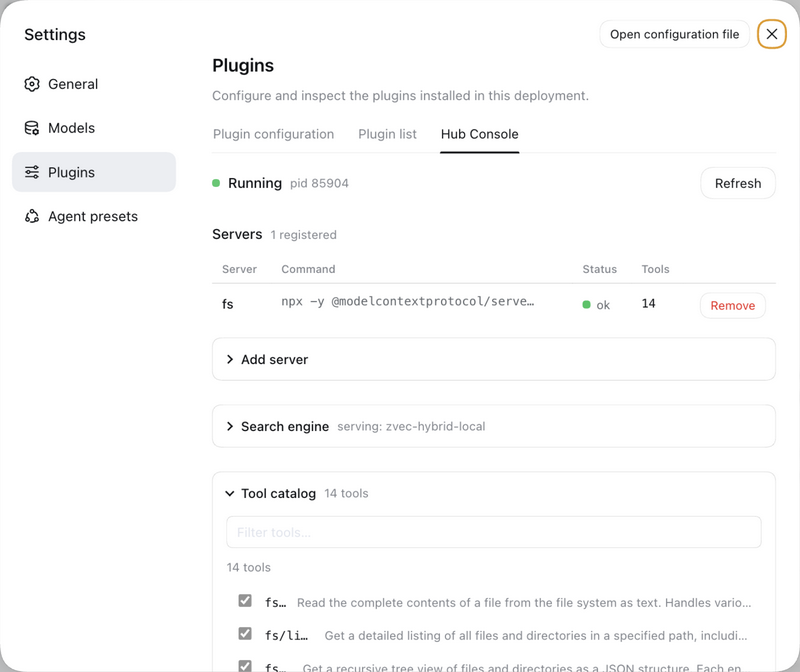Click the General gear icon in sidebar

[32, 84]
